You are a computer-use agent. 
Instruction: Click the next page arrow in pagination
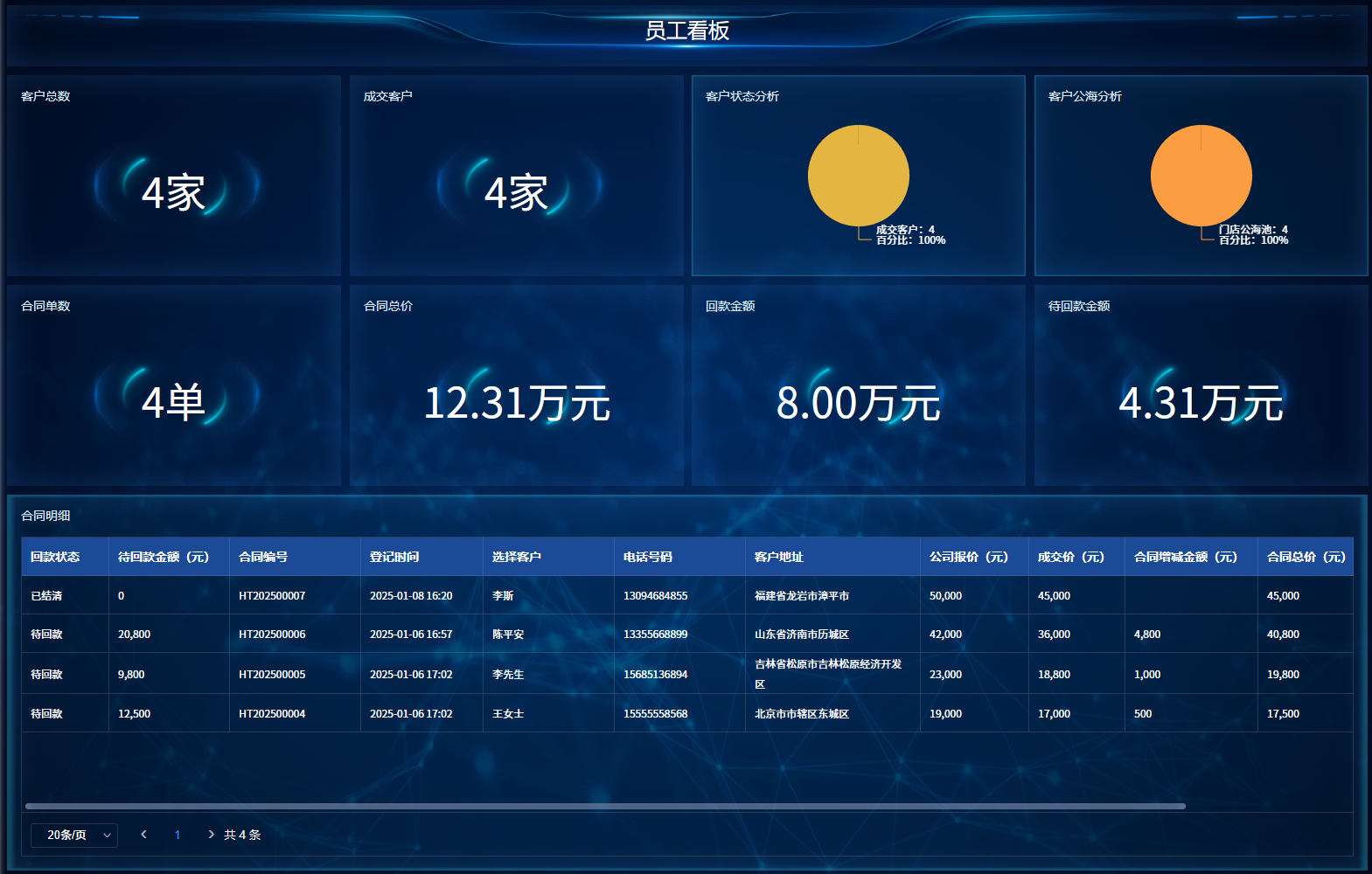click(x=211, y=835)
